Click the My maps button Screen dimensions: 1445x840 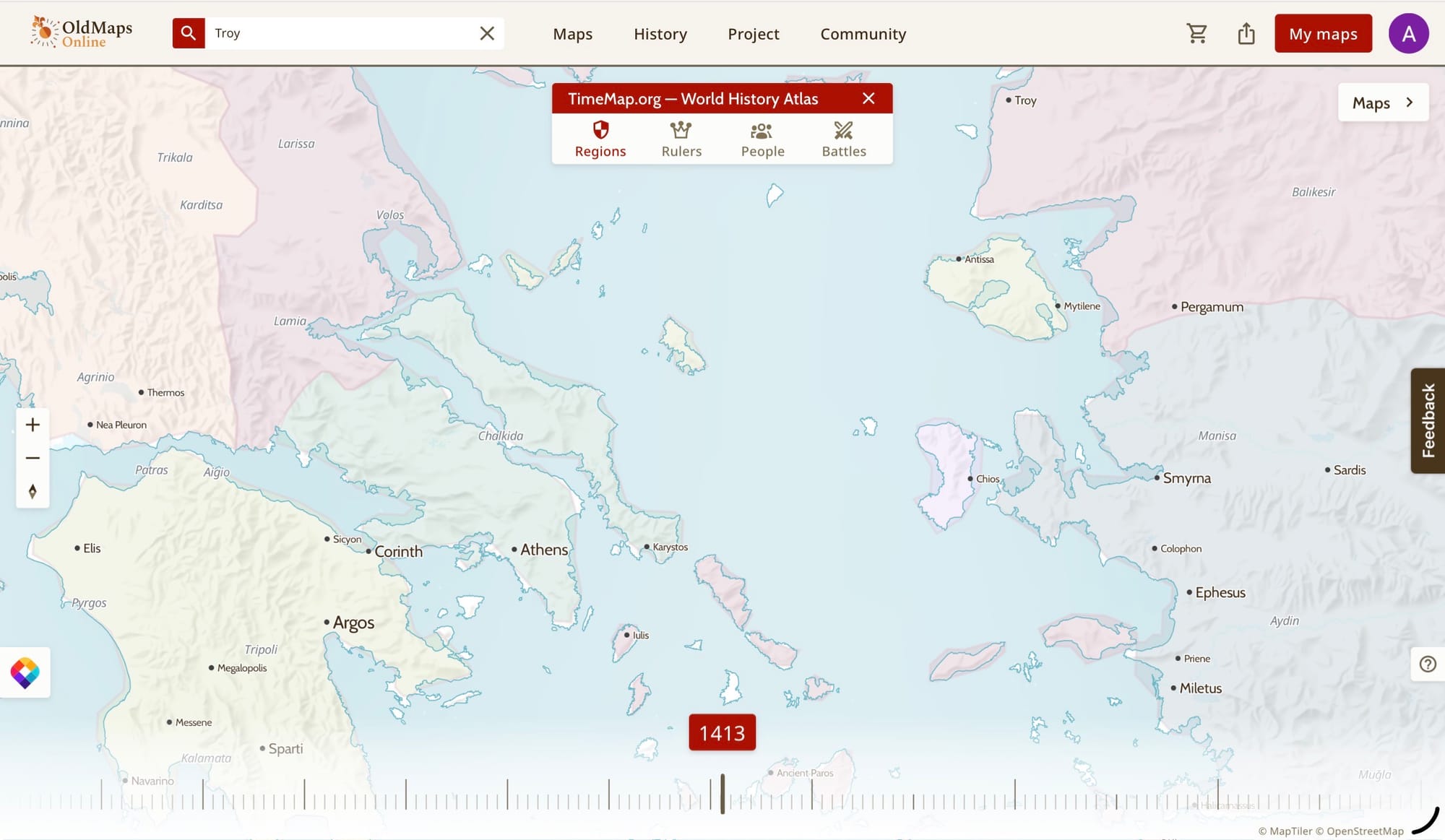point(1323,33)
